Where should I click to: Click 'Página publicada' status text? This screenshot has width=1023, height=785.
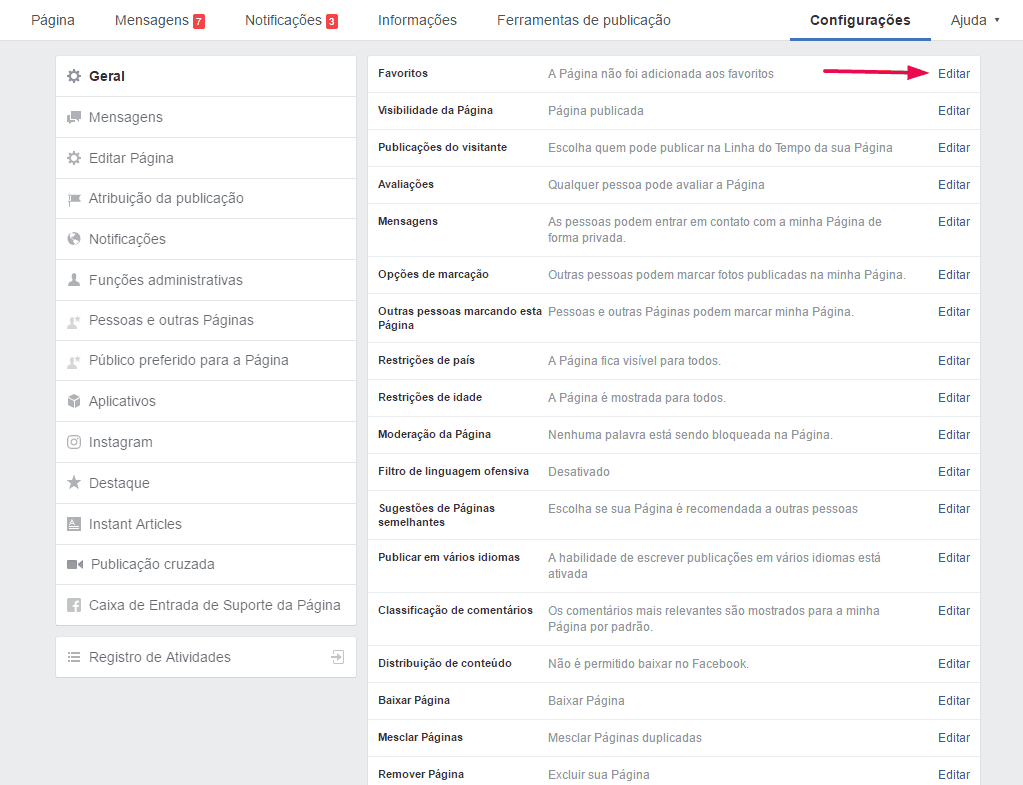[596, 111]
